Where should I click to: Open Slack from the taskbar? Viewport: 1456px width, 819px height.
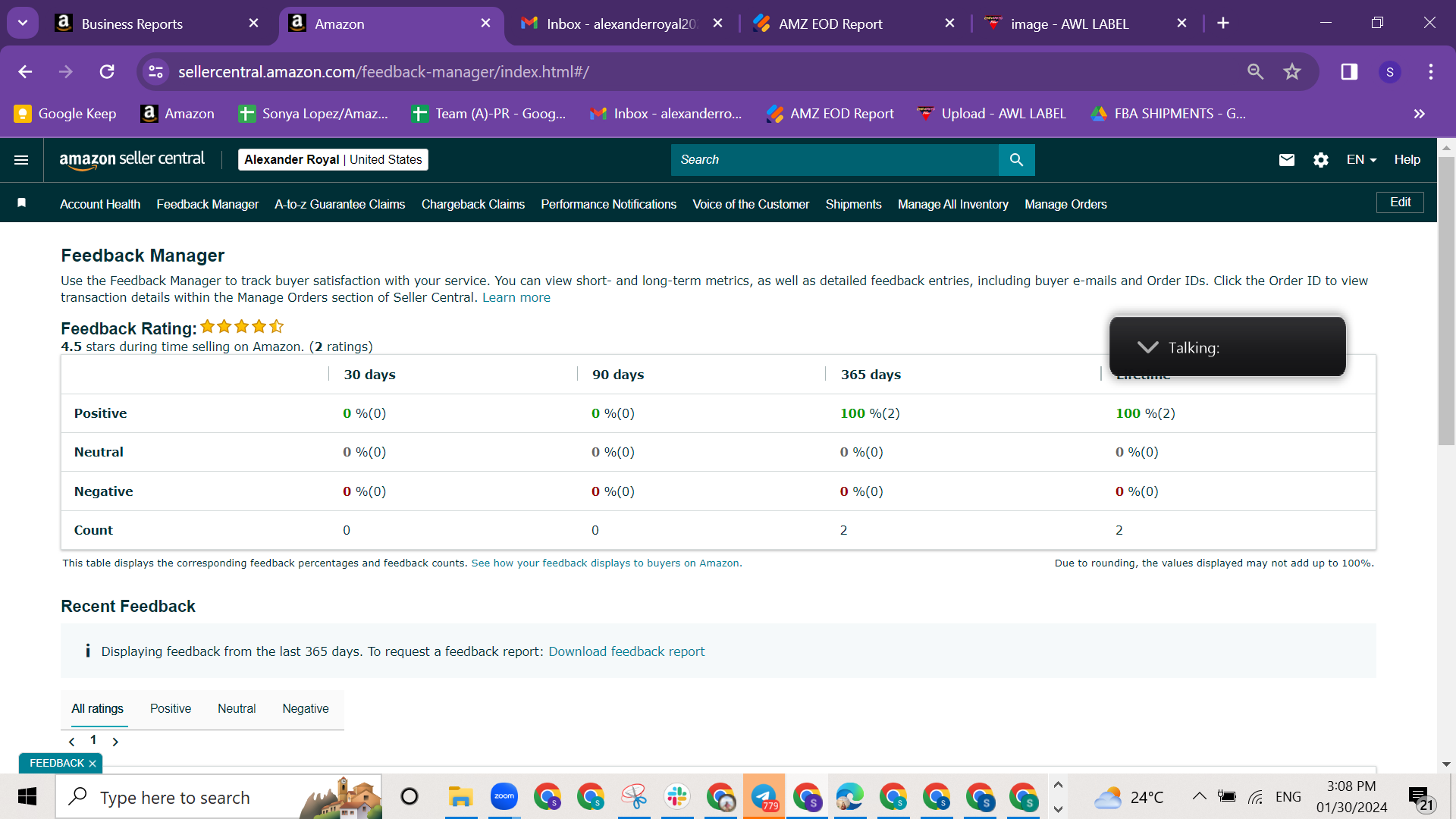click(x=677, y=797)
